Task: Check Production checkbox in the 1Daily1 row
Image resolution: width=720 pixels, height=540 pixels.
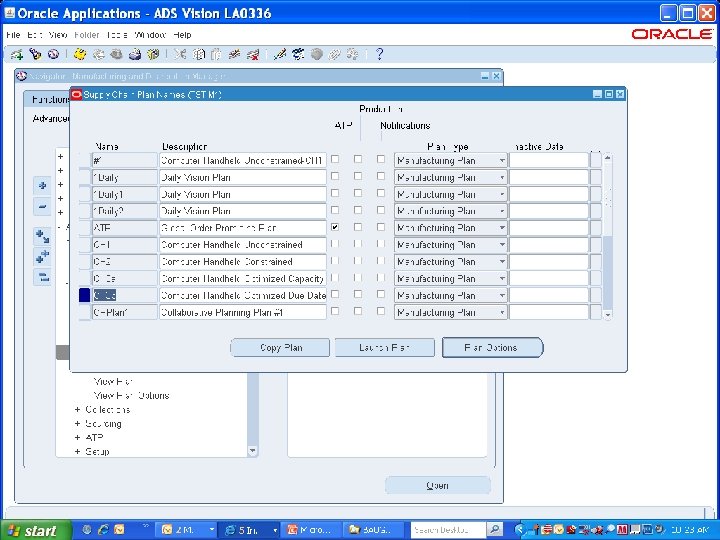Action: [x=358, y=193]
